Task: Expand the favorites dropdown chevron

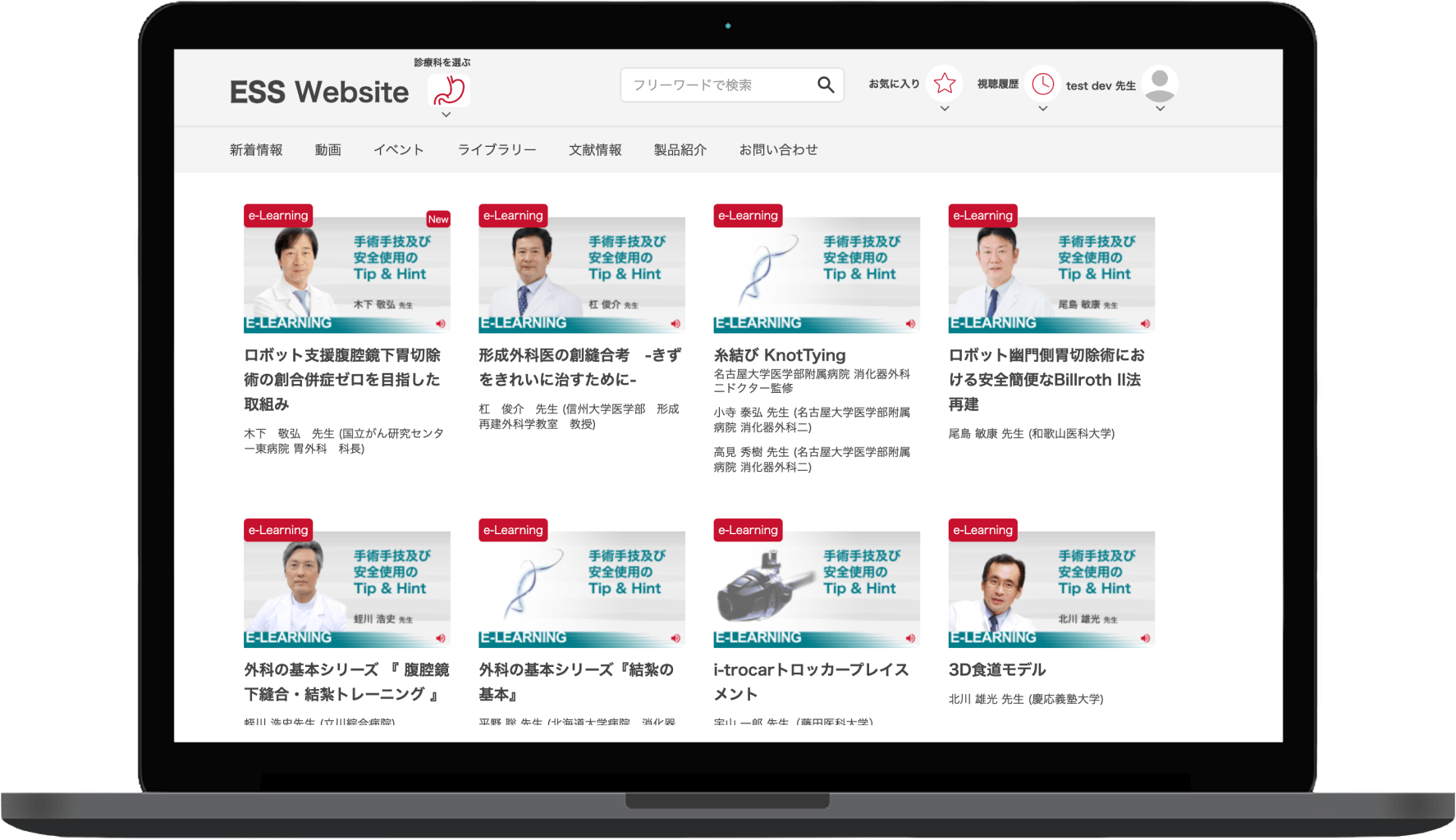Action: [x=945, y=108]
